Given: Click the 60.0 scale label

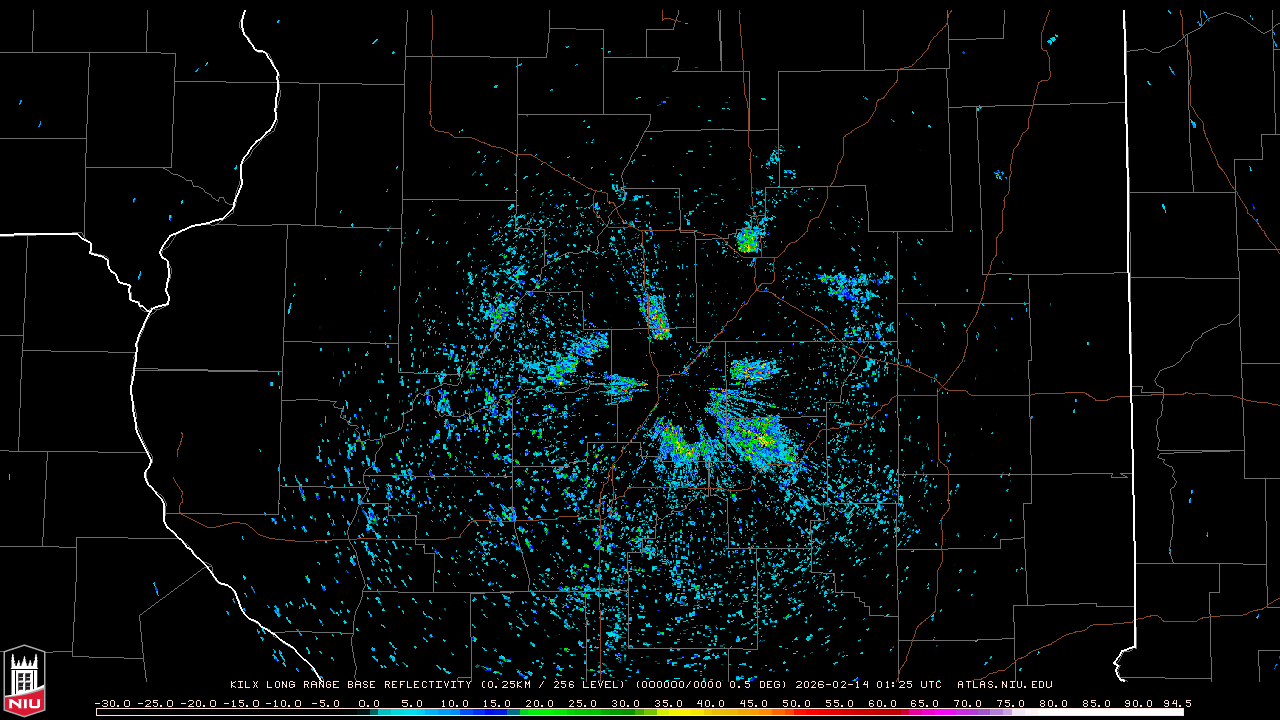Looking at the screenshot, I should pyautogui.click(x=883, y=703).
